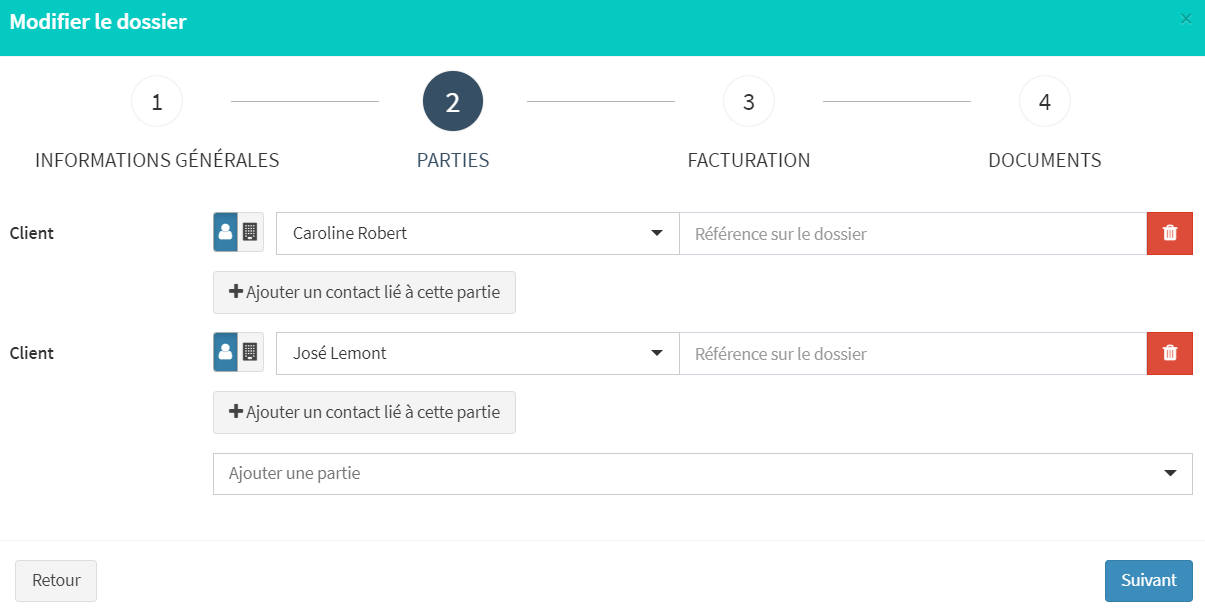This screenshot has width=1205, height=613.
Task: Add linked contact to Caroline Robert party
Action: [364, 292]
